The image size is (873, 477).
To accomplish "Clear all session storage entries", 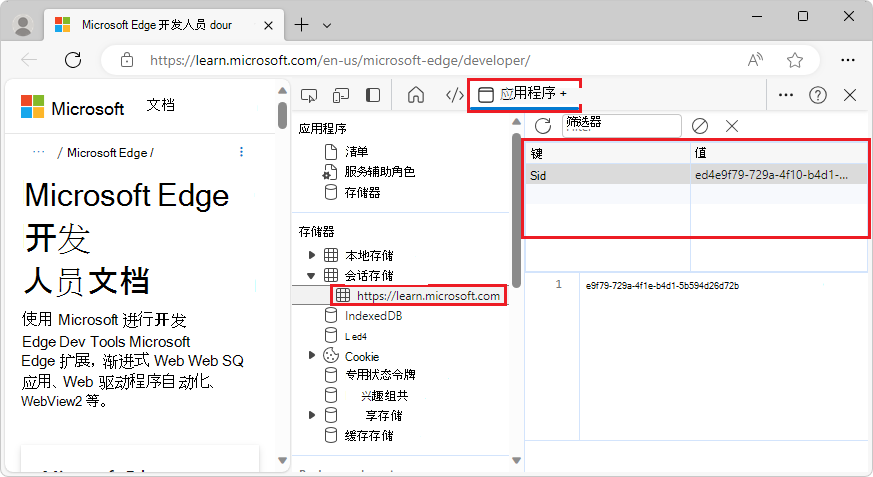I will click(700, 126).
